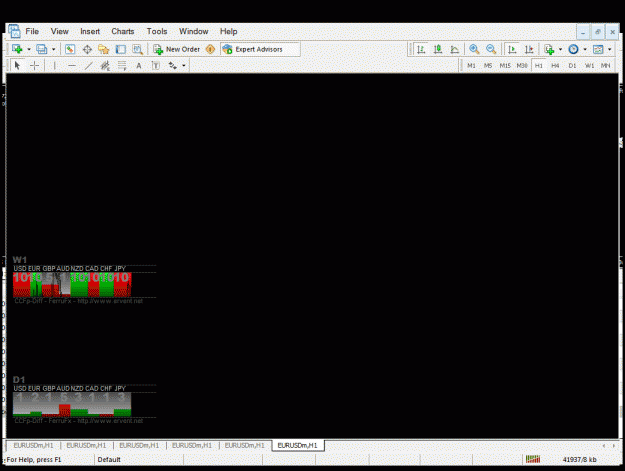
Task: Click the New Order button
Action: pyautogui.click(x=177, y=49)
